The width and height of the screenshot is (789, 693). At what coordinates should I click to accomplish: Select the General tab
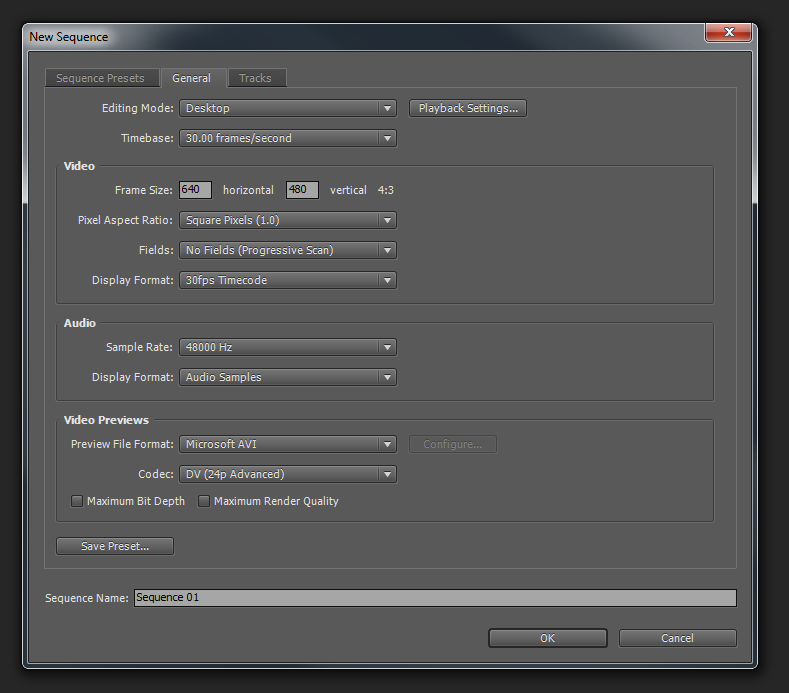tap(191, 78)
